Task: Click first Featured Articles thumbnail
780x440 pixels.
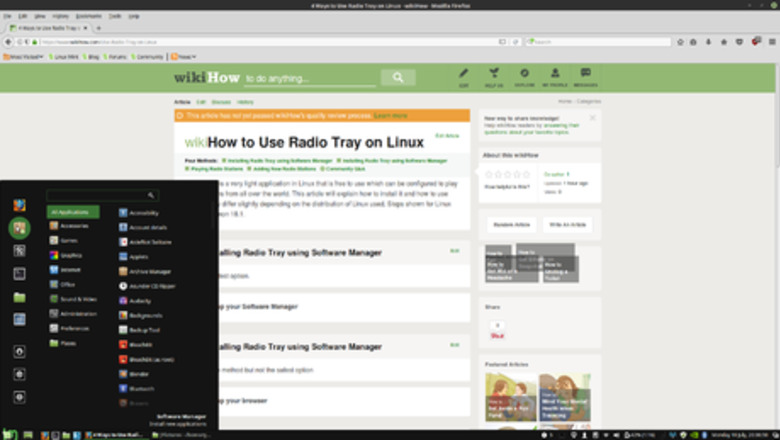Action: 510,397
